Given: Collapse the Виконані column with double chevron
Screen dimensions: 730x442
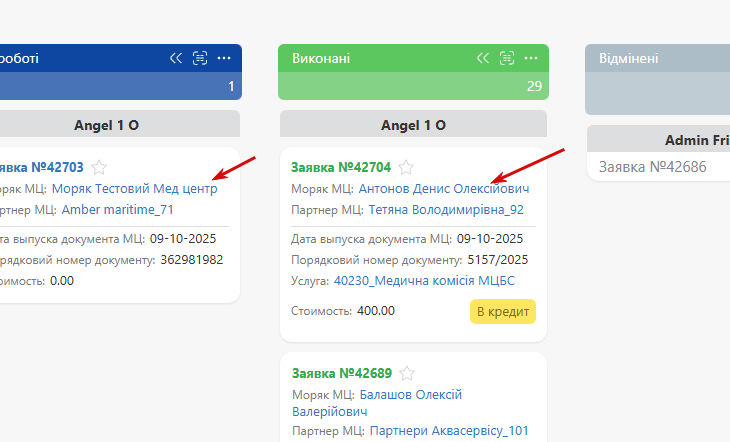Looking at the screenshot, I should [483, 58].
